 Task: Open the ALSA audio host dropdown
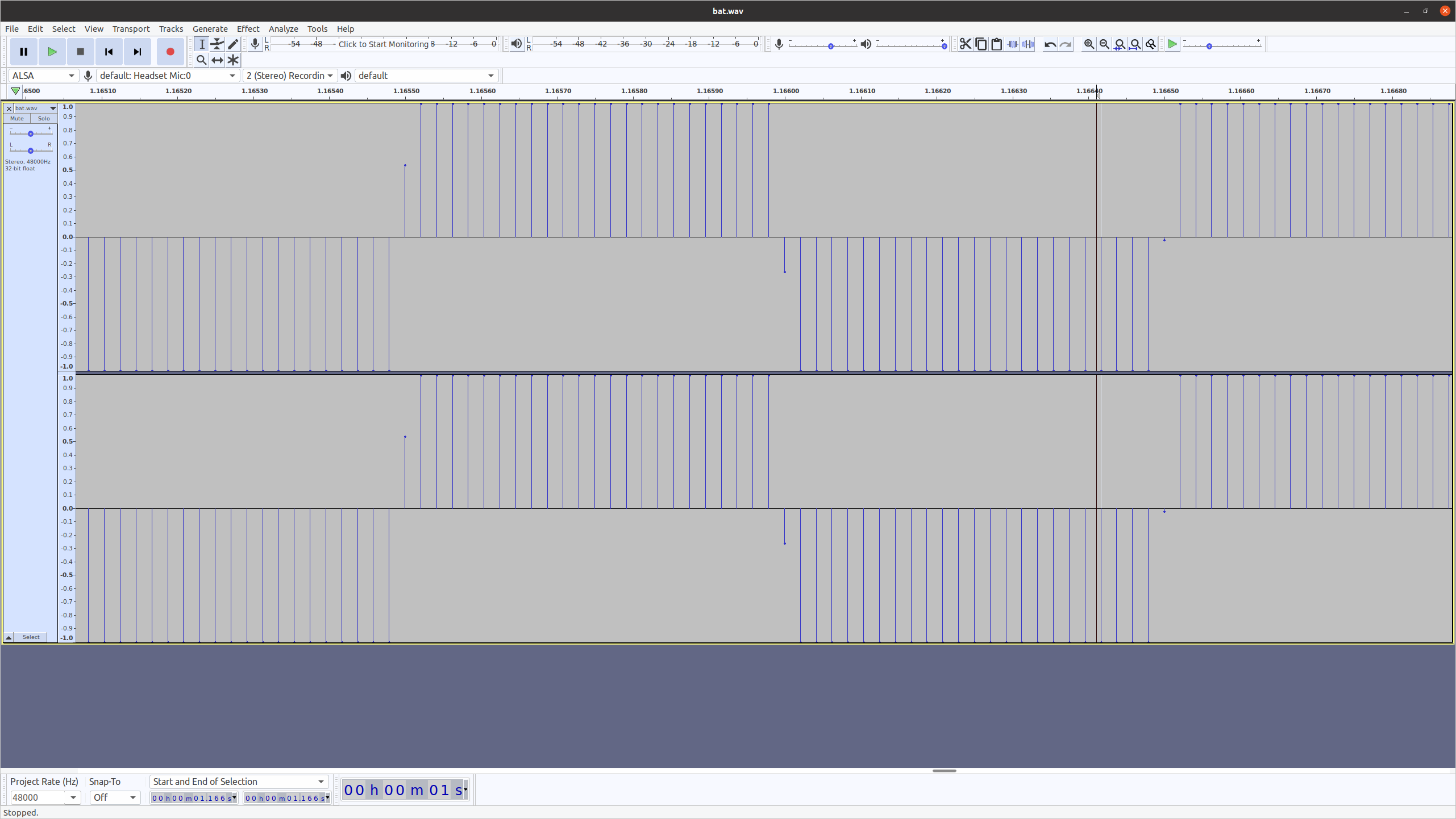coord(43,76)
